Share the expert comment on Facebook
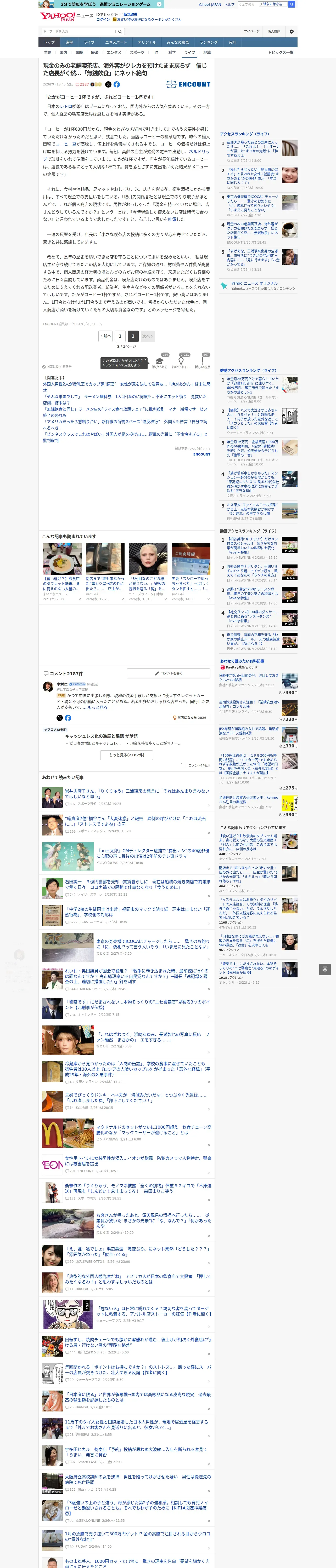336x1568 pixels. (68, 718)
